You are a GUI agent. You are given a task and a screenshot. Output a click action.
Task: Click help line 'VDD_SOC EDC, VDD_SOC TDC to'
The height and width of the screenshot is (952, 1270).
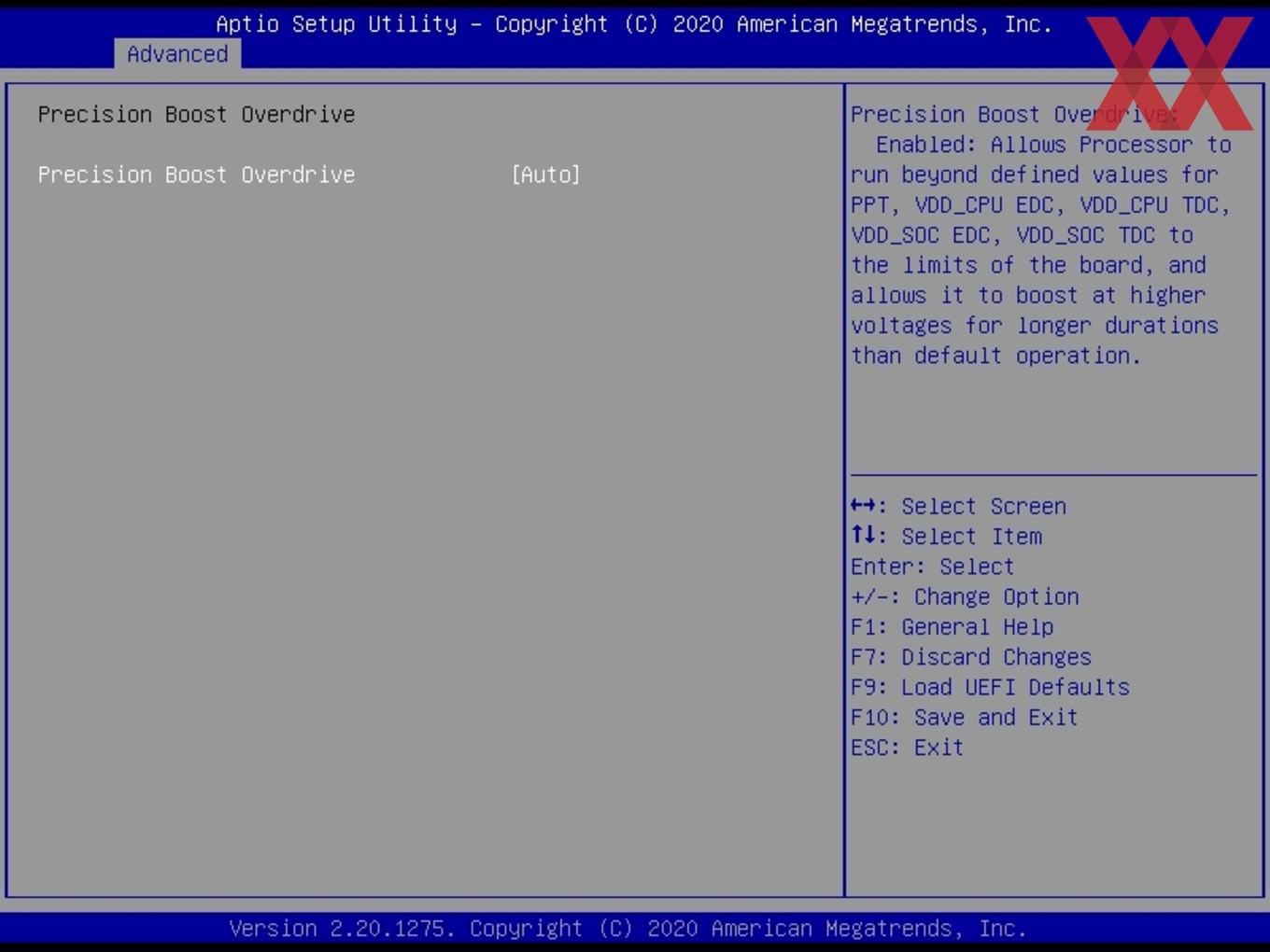click(x=1022, y=235)
